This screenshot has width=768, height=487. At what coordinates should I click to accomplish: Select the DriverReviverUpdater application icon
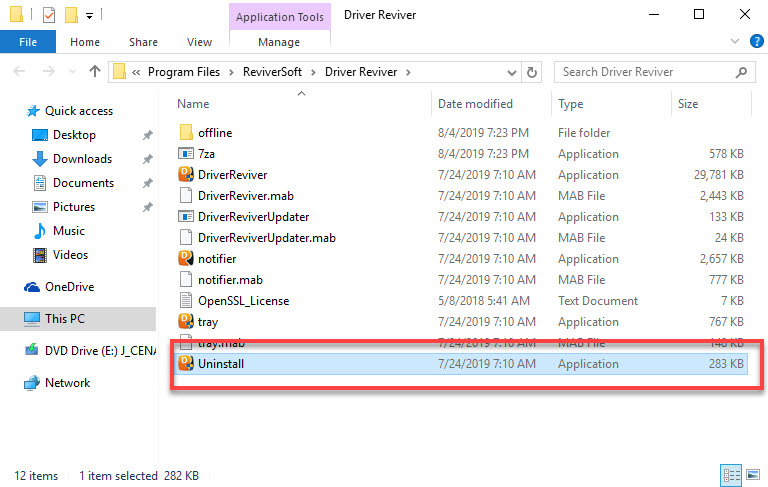(186, 217)
